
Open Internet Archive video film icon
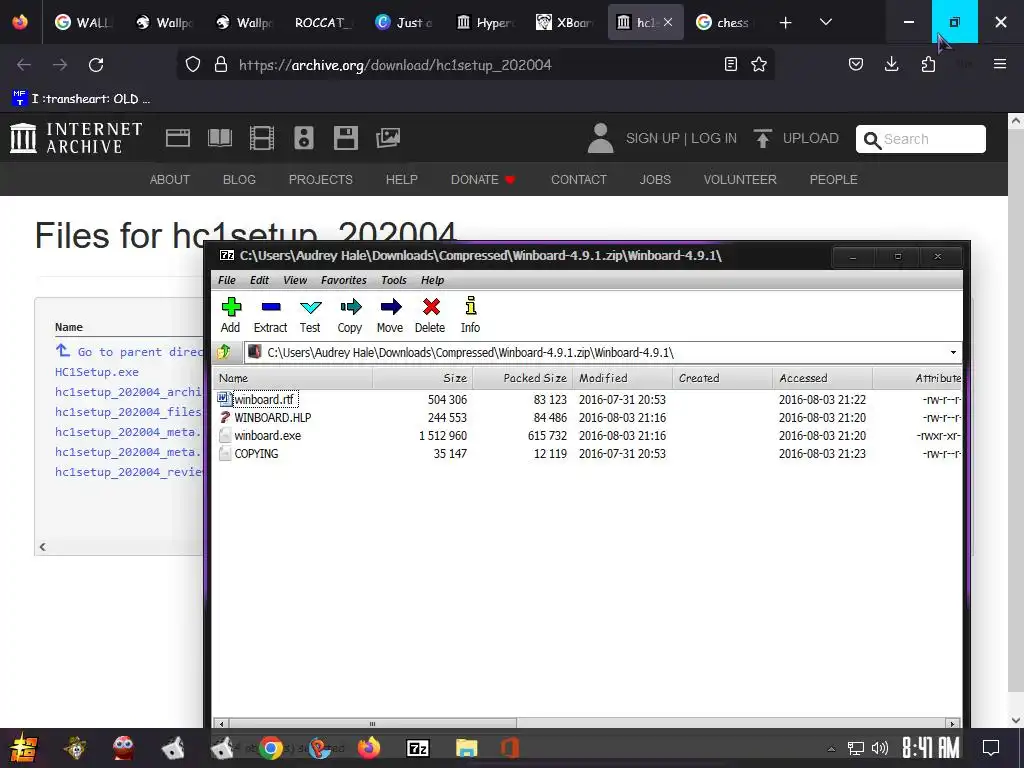(x=262, y=138)
